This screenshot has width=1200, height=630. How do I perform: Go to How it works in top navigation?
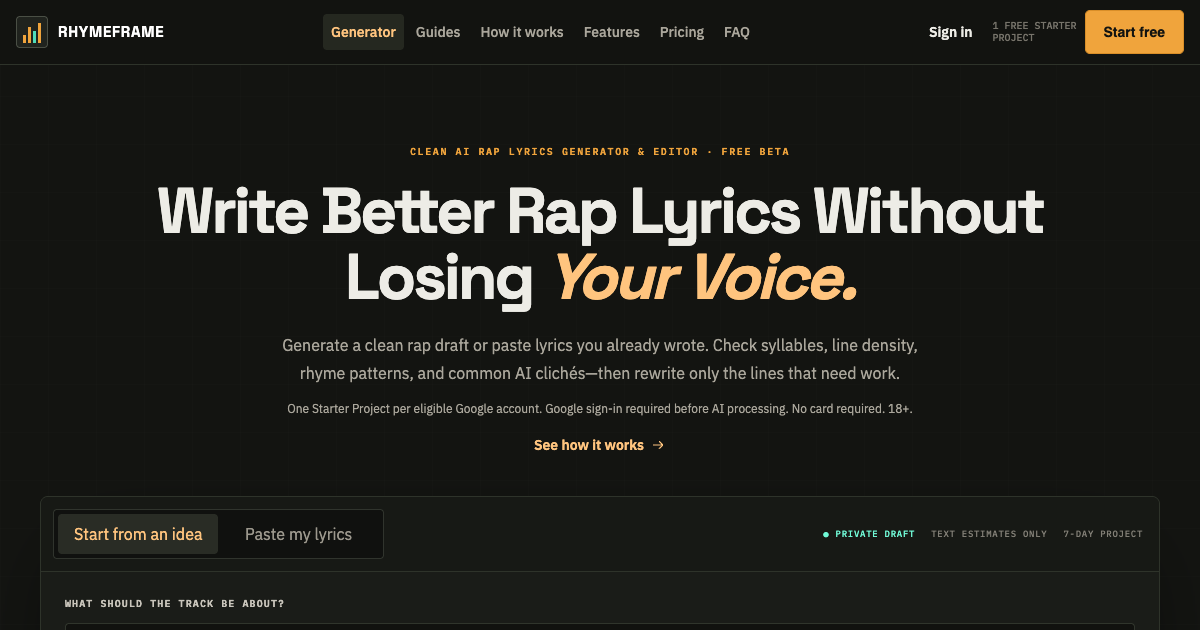522,32
